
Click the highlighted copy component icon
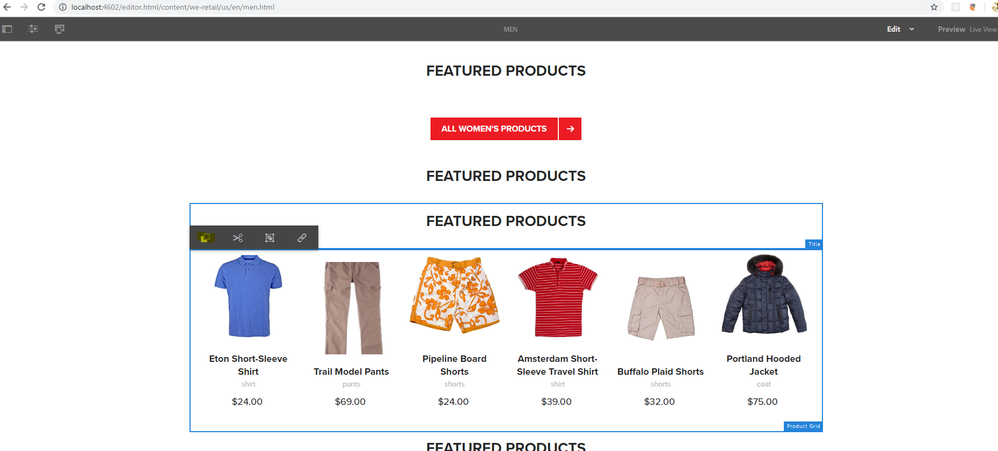pos(206,238)
